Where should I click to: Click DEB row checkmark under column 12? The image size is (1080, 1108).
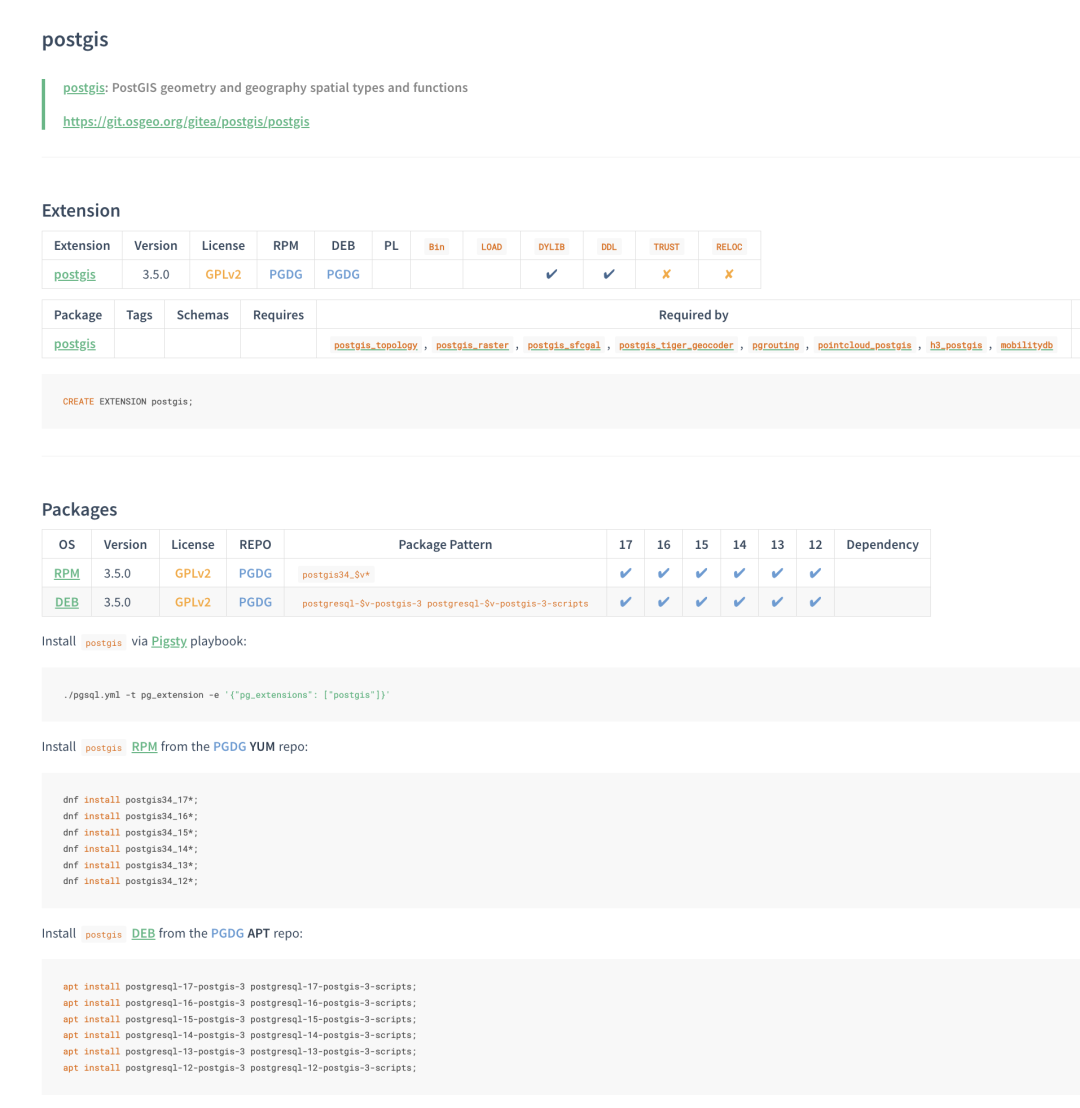coord(815,602)
